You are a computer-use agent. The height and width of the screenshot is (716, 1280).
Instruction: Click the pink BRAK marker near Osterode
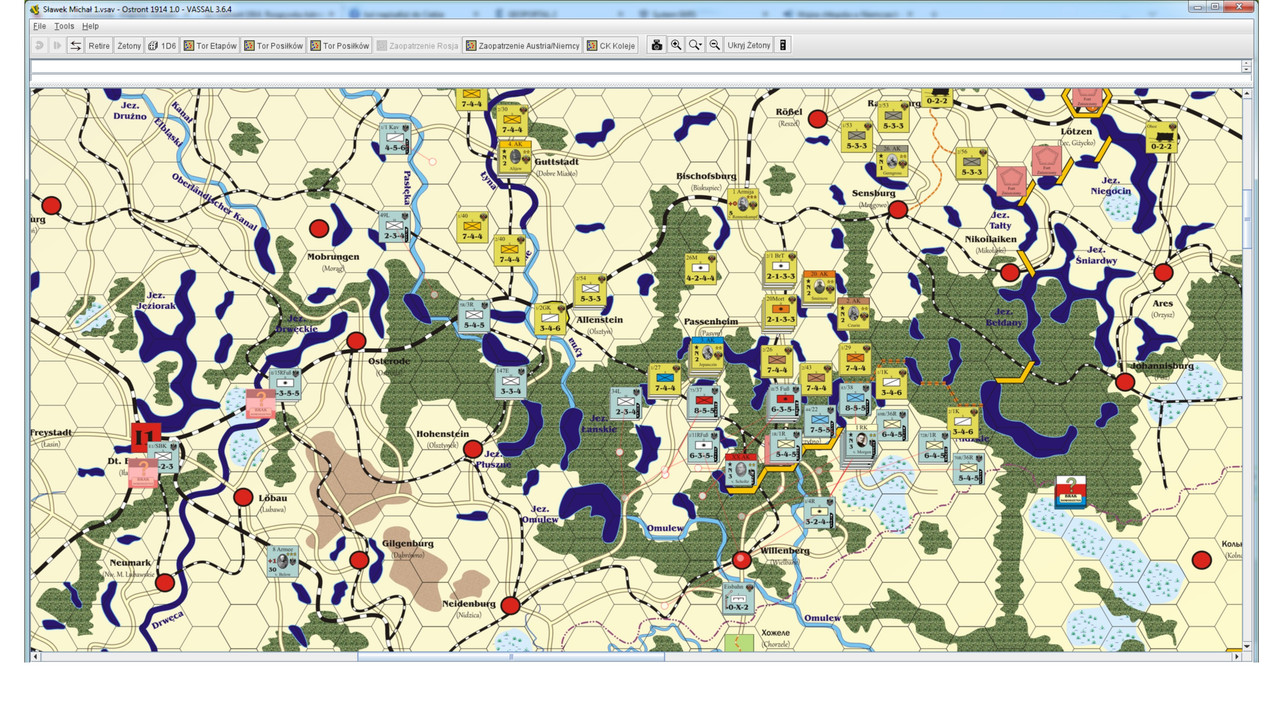260,403
